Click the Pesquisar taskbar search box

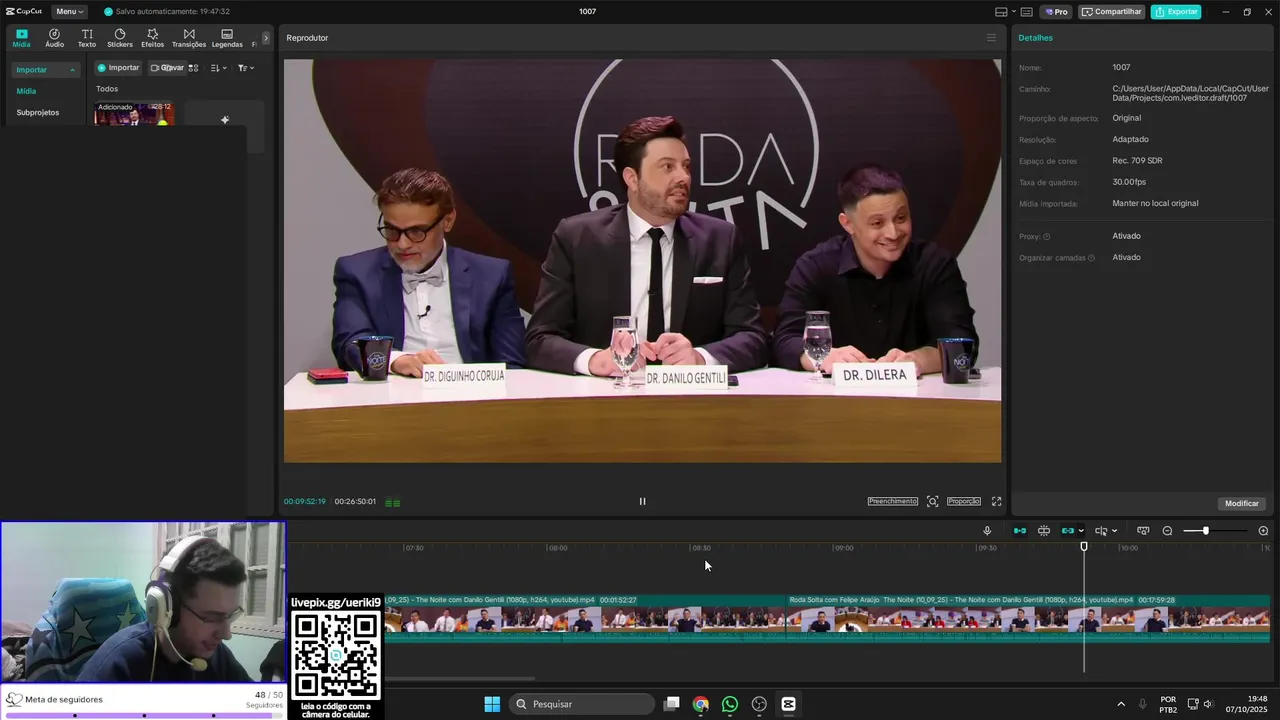583,704
